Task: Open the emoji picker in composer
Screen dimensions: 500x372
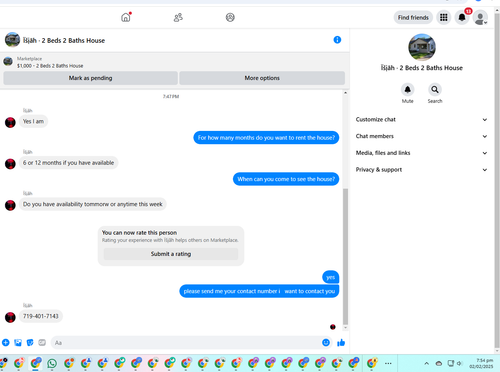Action: click(326, 342)
